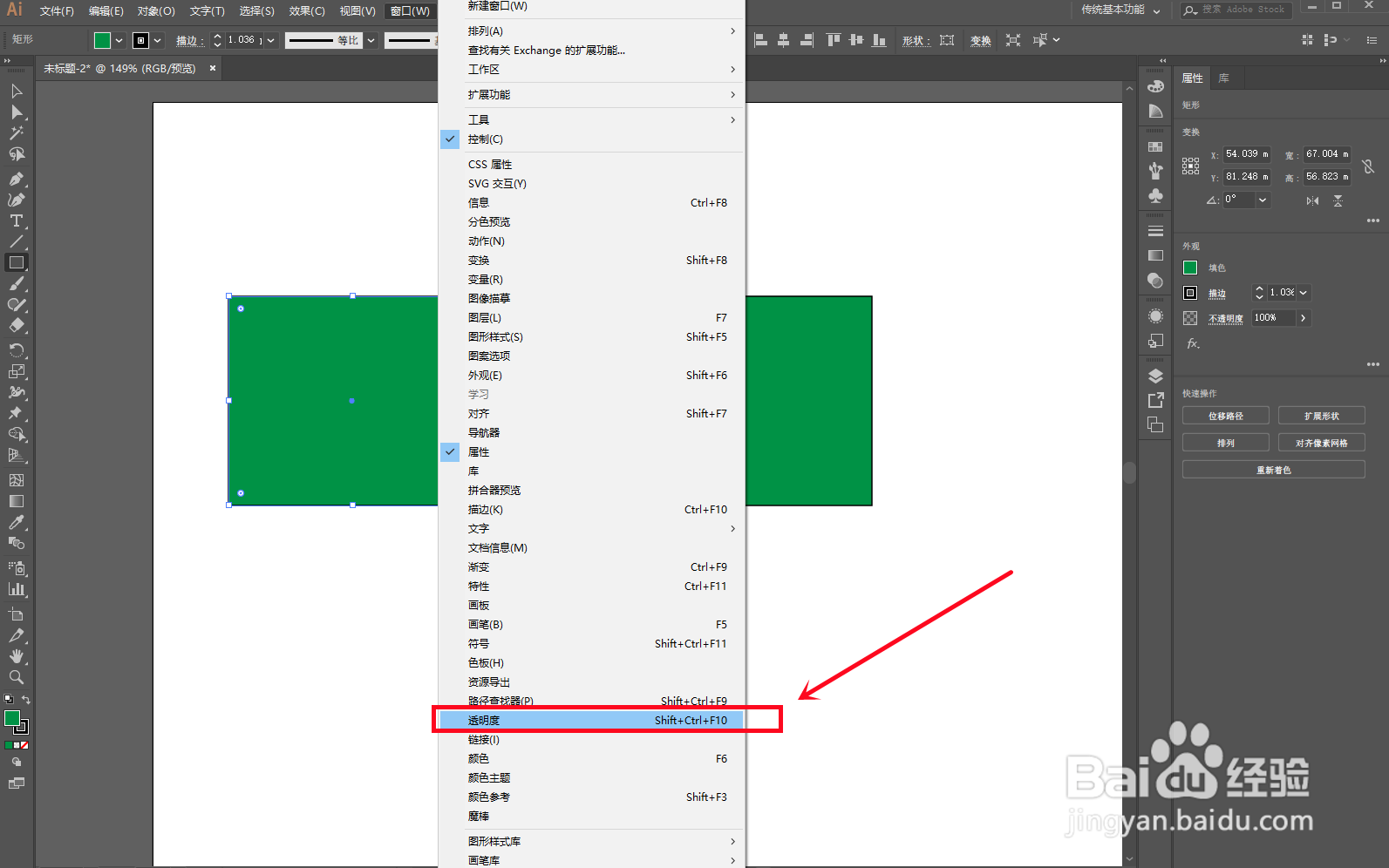Select the Curvature tool
Image resolution: width=1389 pixels, height=868 pixels.
coord(16,200)
